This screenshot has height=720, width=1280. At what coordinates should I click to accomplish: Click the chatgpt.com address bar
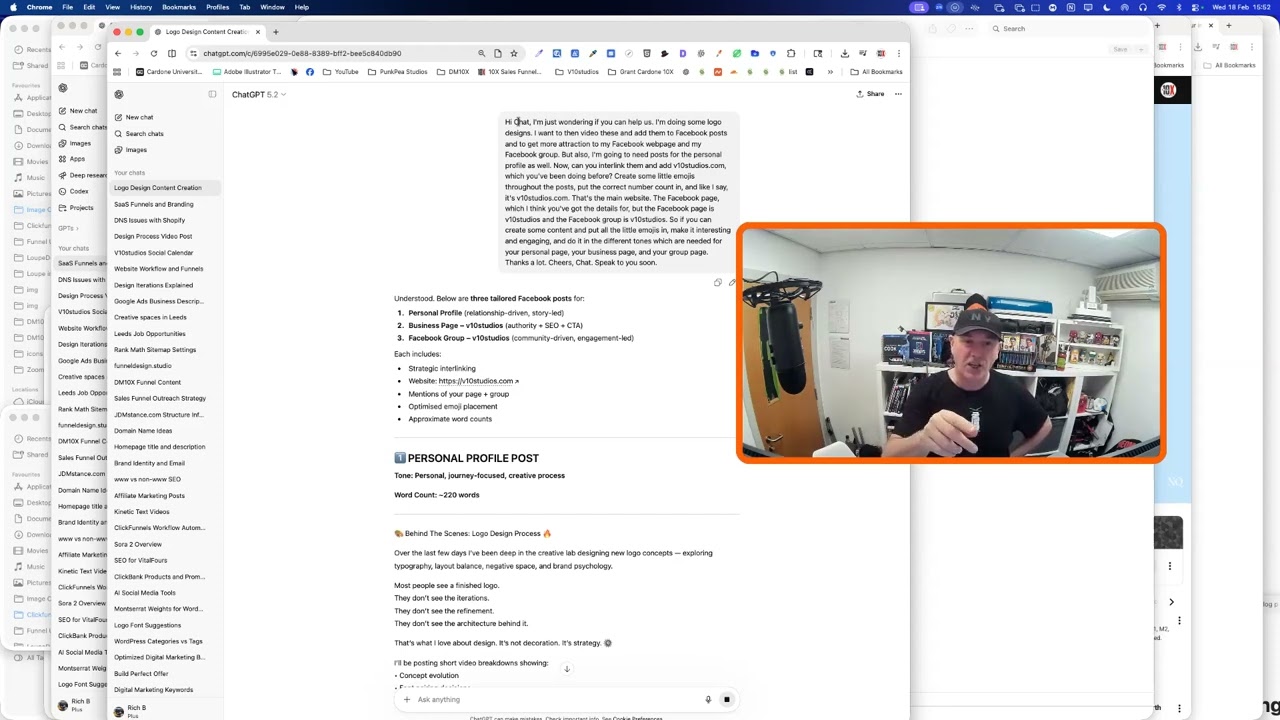click(335, 53)
